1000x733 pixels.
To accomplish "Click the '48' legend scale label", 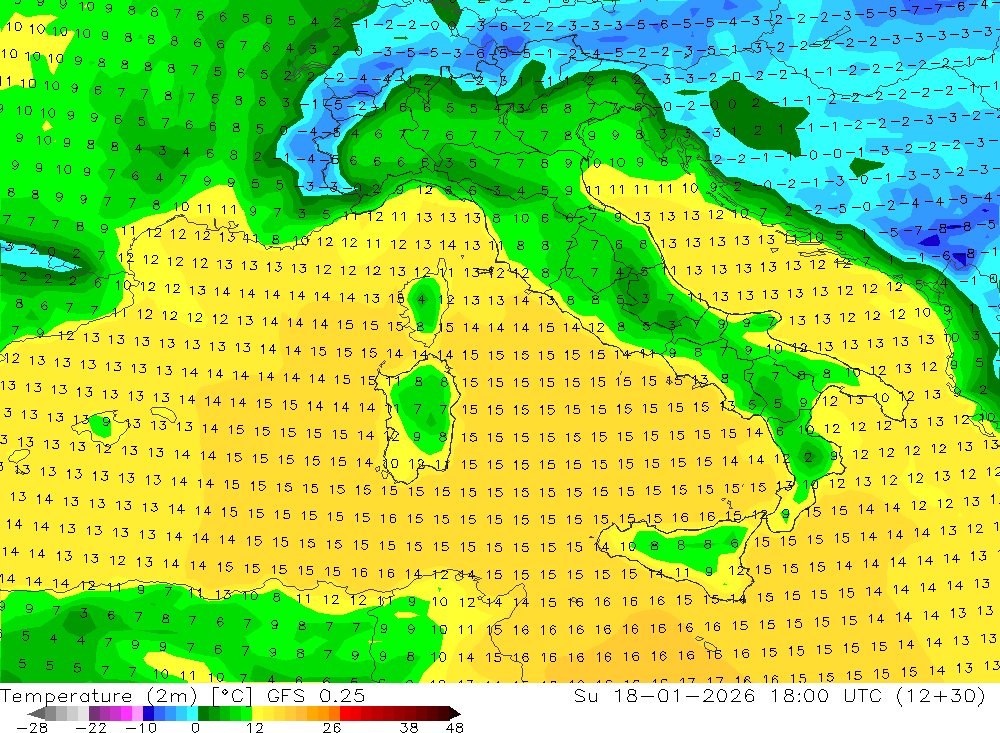I will (455, 728).
